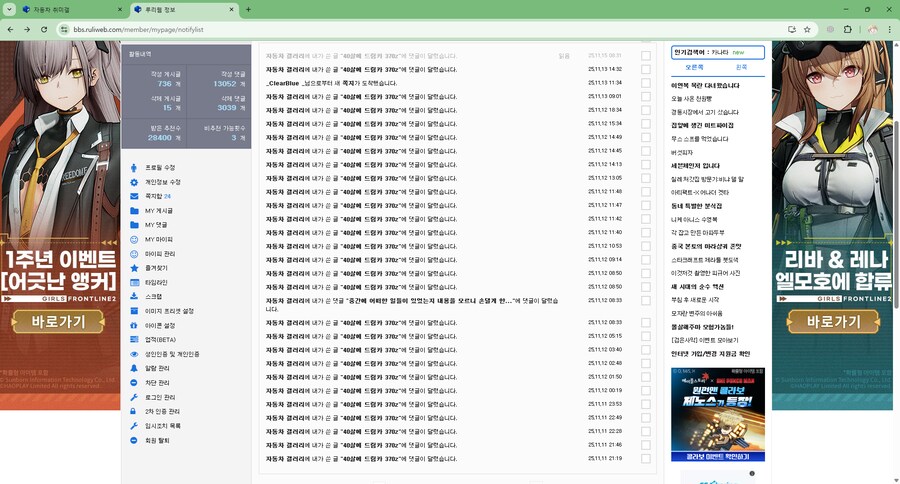
Task: Open 개인정보 수정 gear icon
Action: [135, 182]
